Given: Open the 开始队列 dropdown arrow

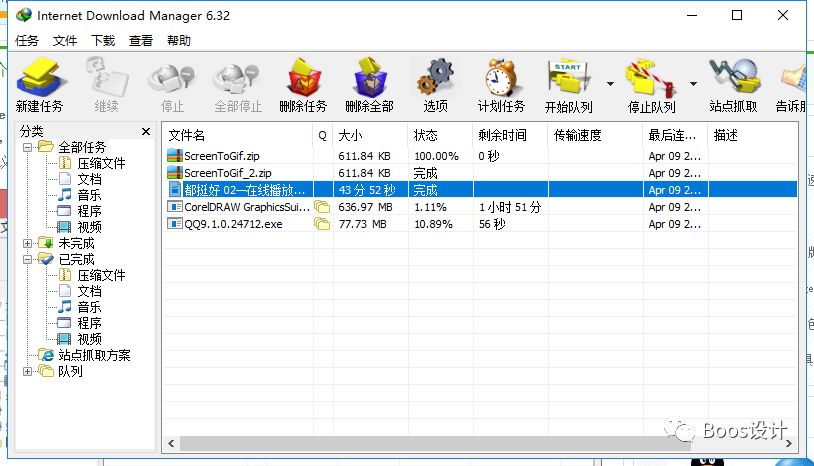Looking at the screenshot, I should click(x=610, y=84).
